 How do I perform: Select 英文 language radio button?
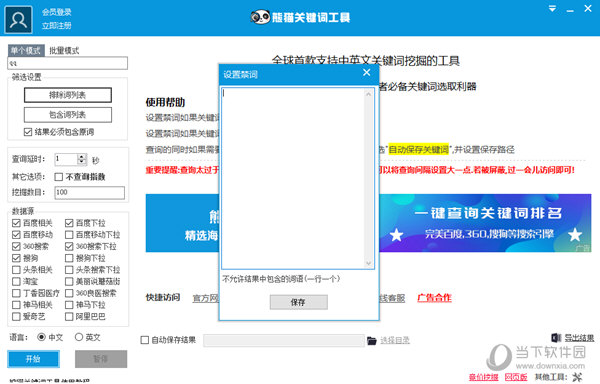pos(79,337)
